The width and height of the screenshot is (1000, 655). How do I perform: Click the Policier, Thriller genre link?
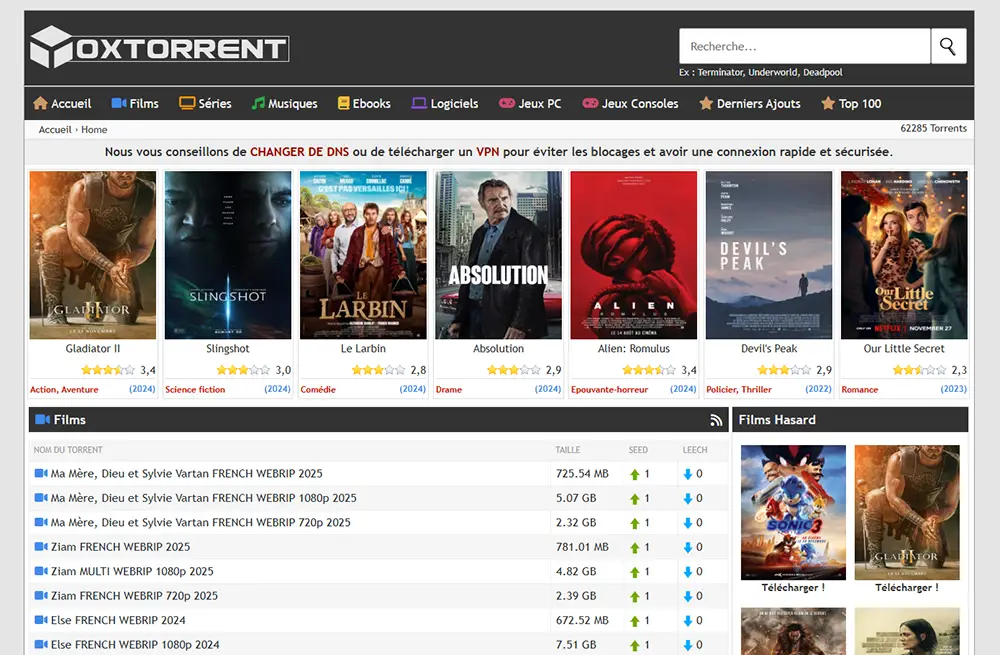(x=739, y=389)
